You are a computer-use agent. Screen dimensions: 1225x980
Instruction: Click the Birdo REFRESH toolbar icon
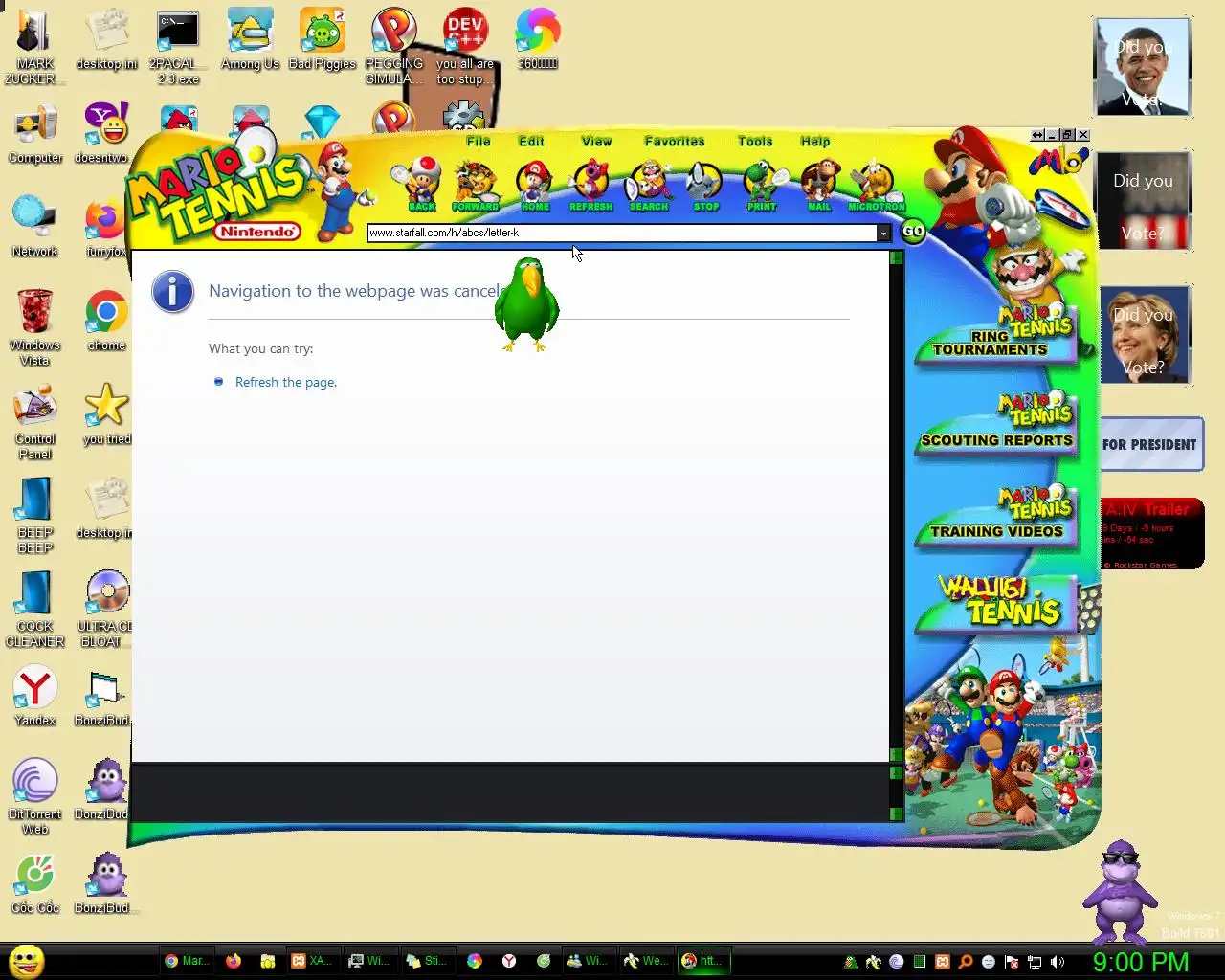[590, 185]
